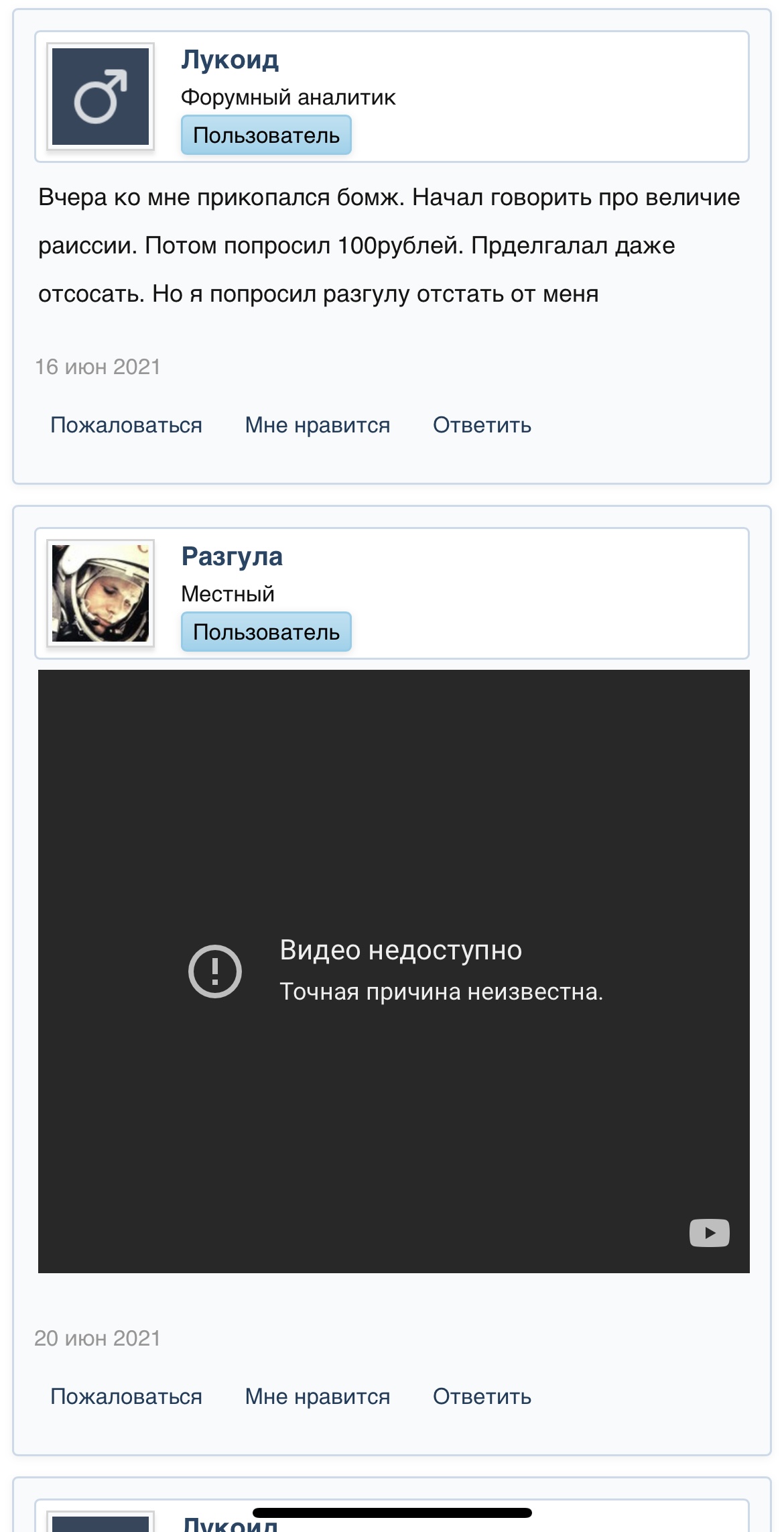Open the Лукоид profile from the 16 июн post

(x=230, y=60)
